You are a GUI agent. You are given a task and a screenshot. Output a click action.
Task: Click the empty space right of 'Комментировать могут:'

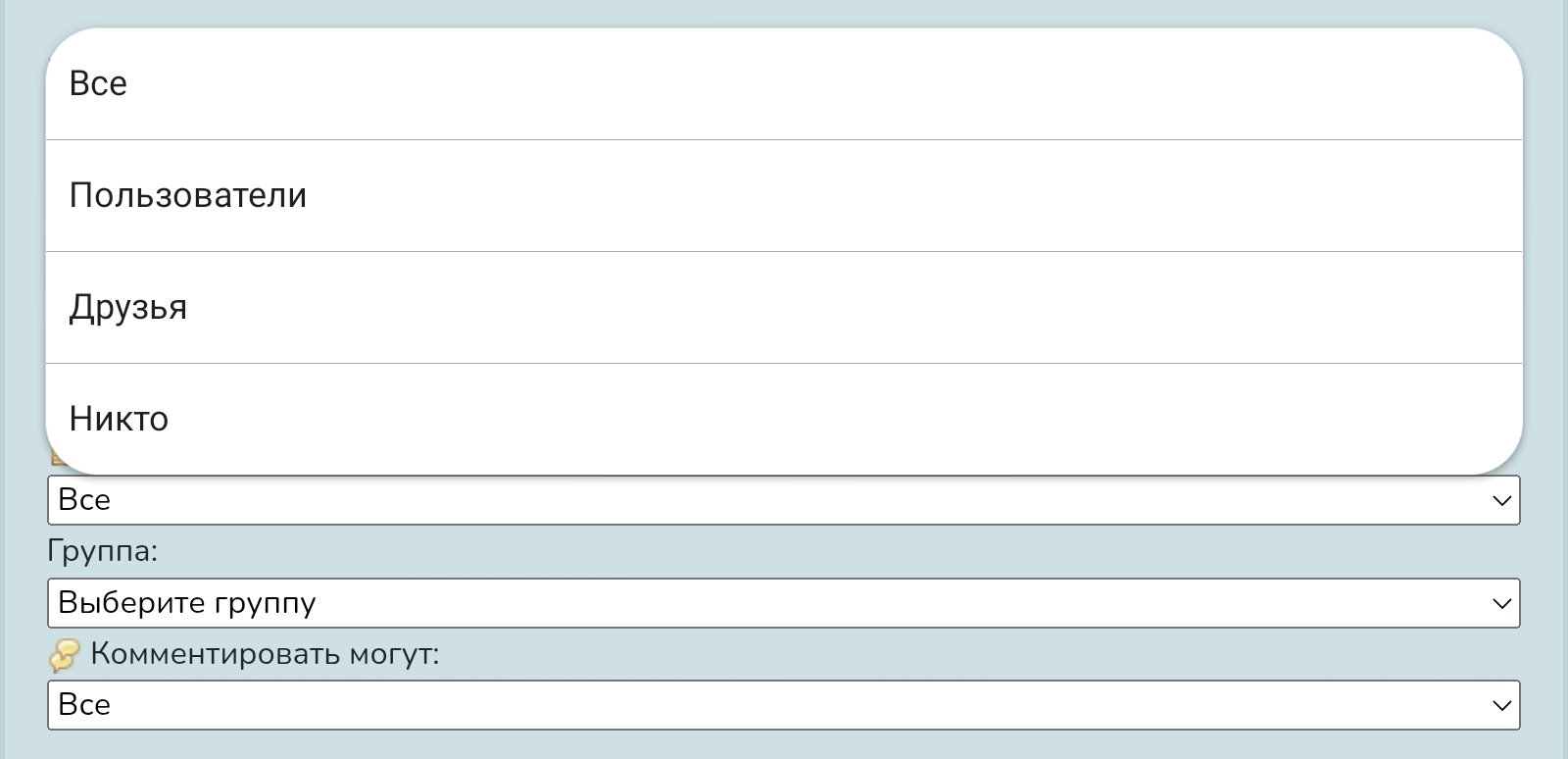point(980,653)
